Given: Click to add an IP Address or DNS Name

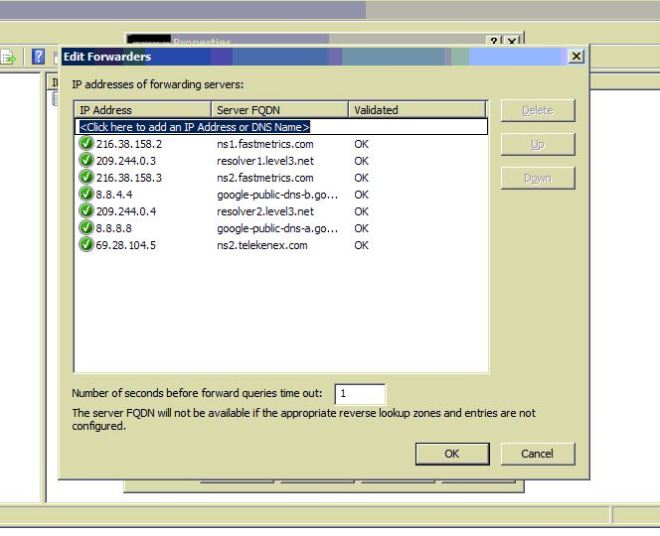Looking at the screenshot, I should (x=281, y=127).
